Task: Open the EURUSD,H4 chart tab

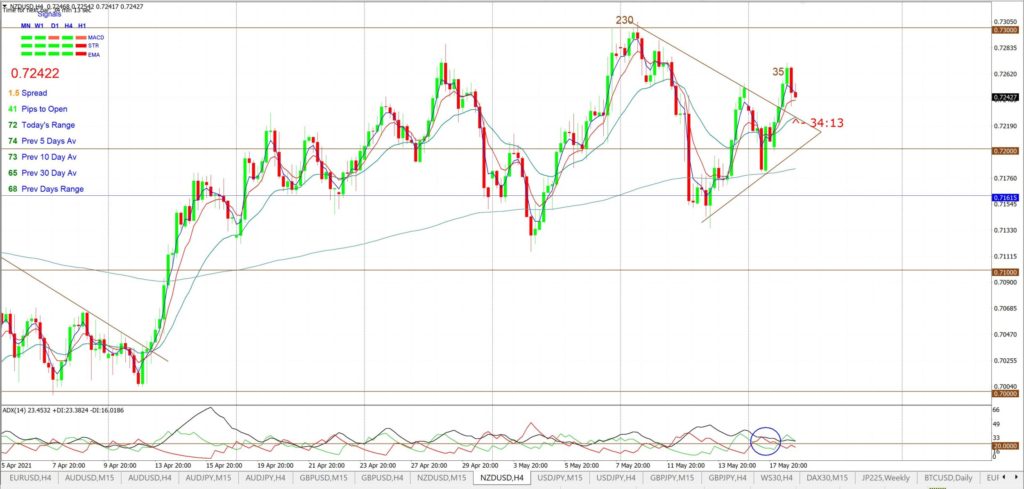Action: (28, 479)
